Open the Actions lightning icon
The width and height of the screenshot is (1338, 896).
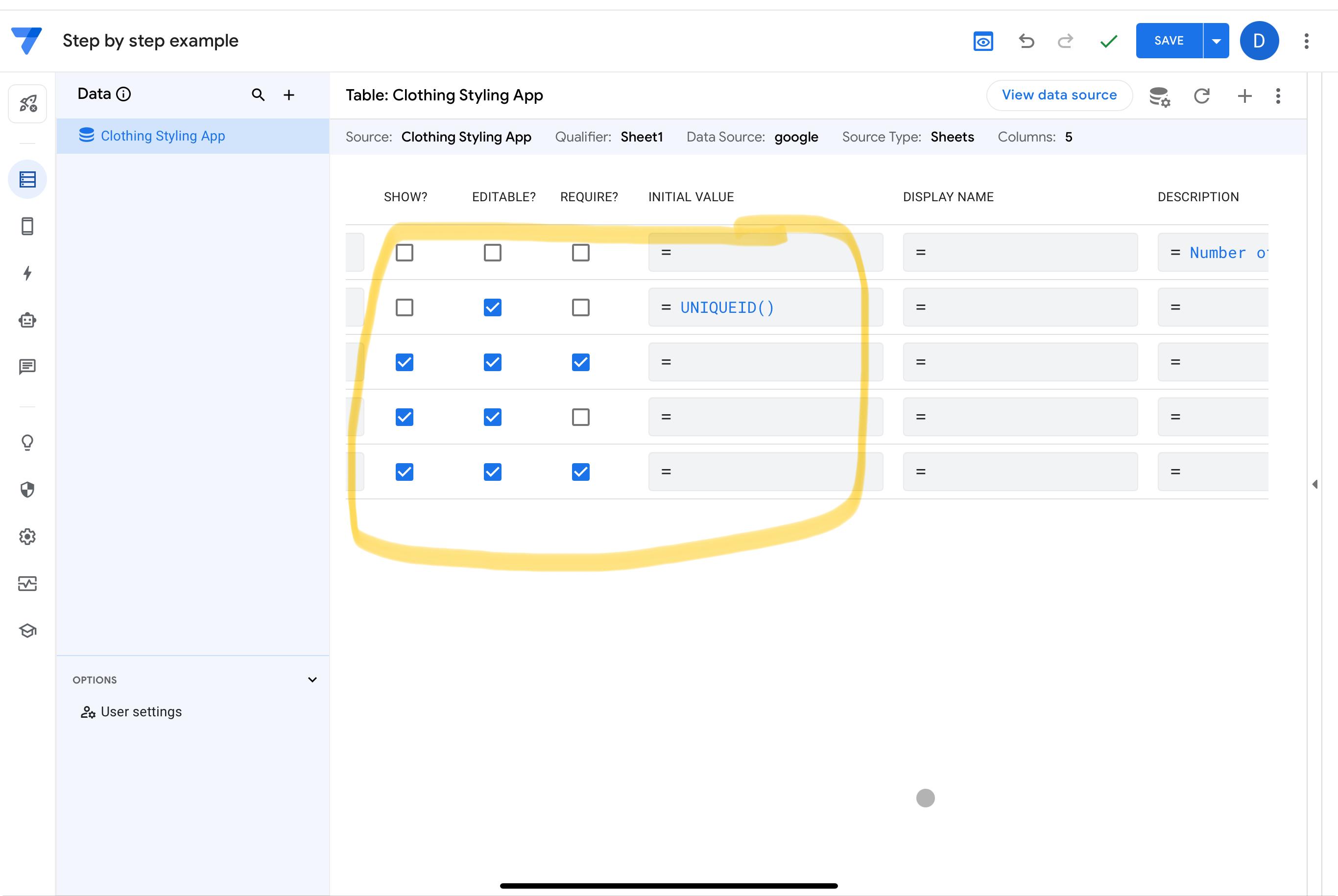pyautogui.click(x=27, y=273)
